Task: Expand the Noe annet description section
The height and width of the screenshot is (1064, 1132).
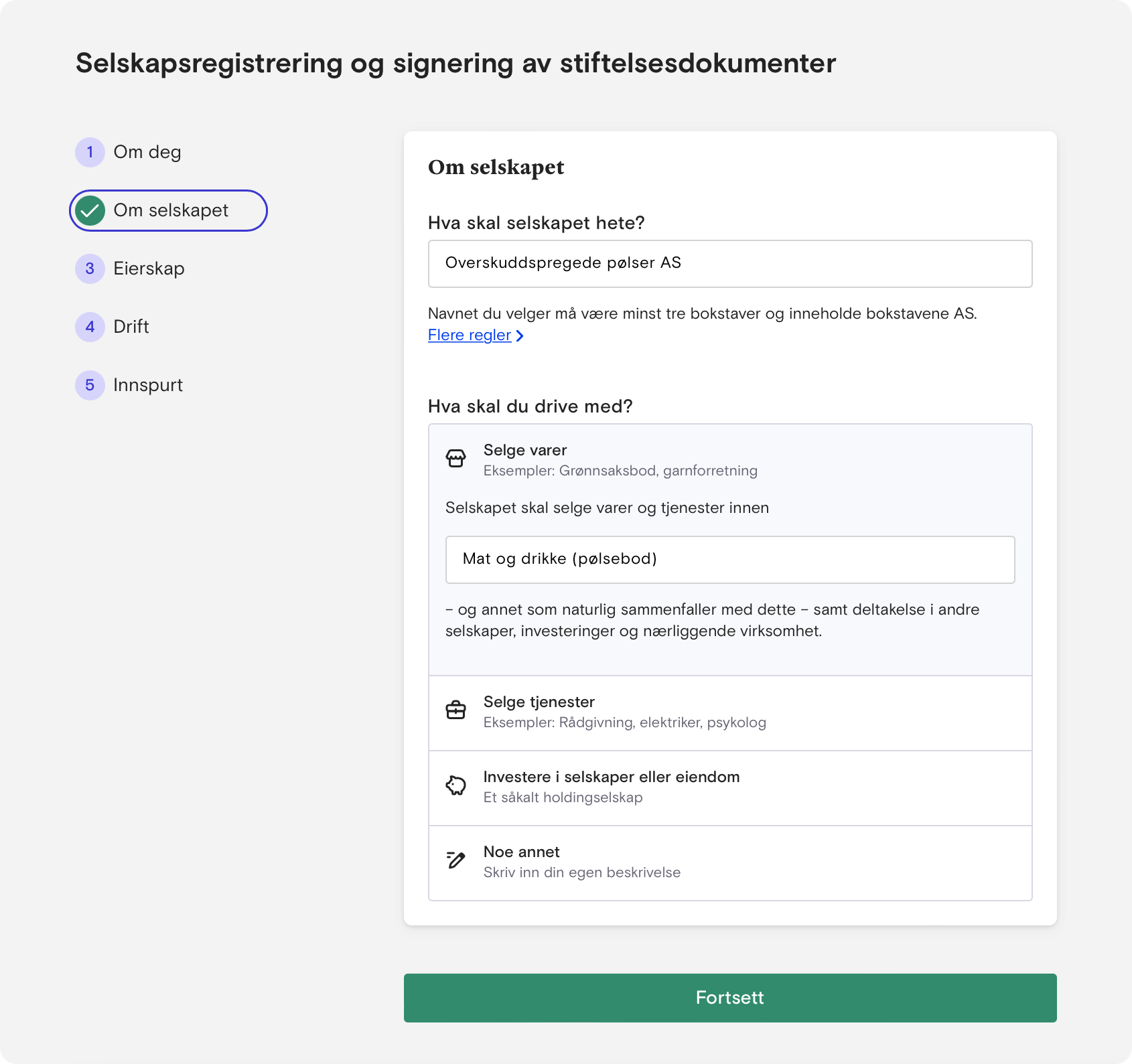Action: (x=730, y=862)
